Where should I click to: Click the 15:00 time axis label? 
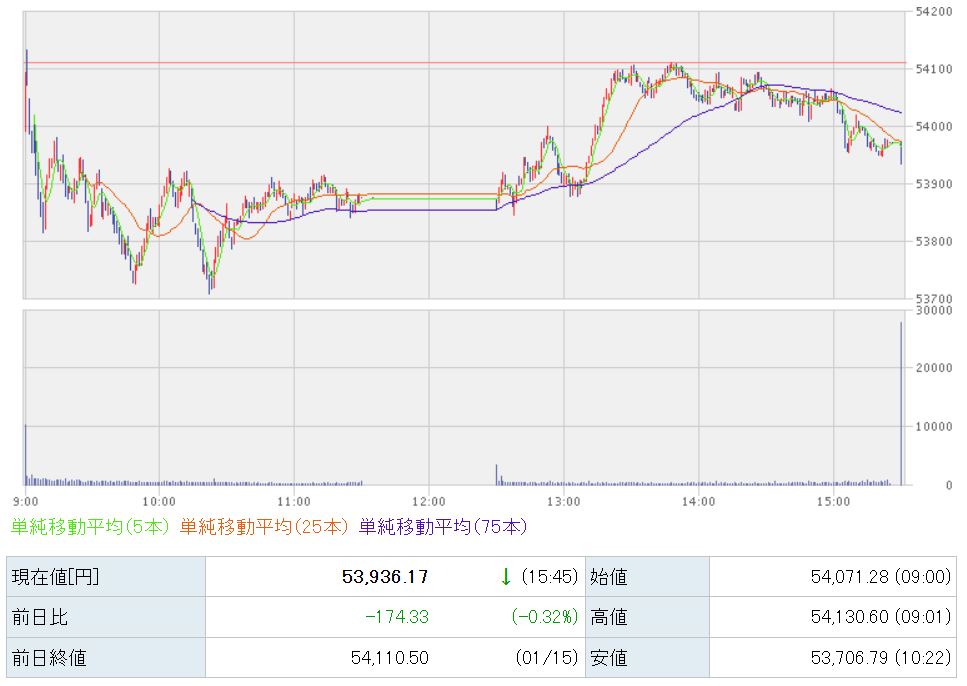pyautogui.click(x=832, y=500)
